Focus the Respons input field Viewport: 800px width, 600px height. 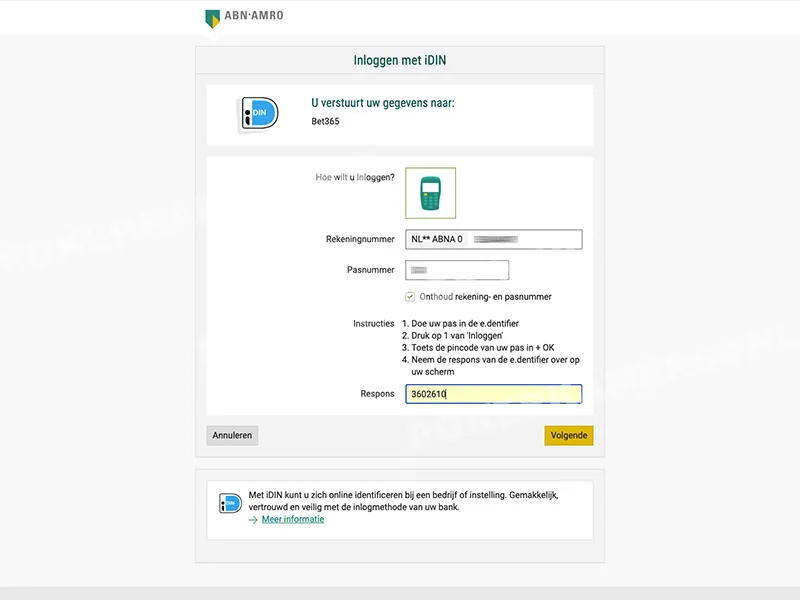(493, 394)
